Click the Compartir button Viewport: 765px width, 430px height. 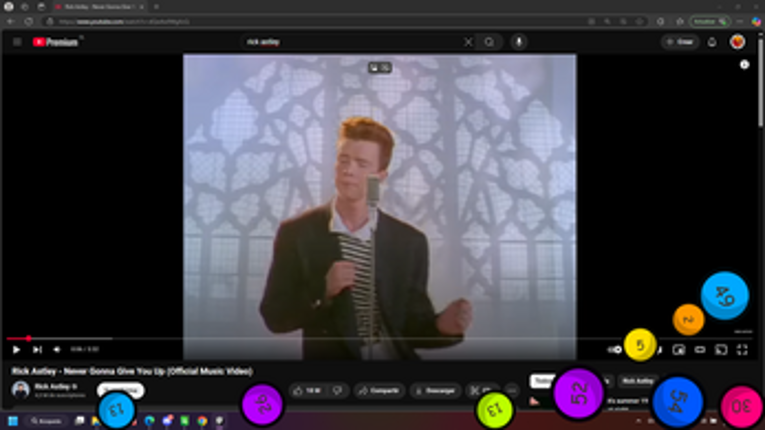[x=378, y=390]
